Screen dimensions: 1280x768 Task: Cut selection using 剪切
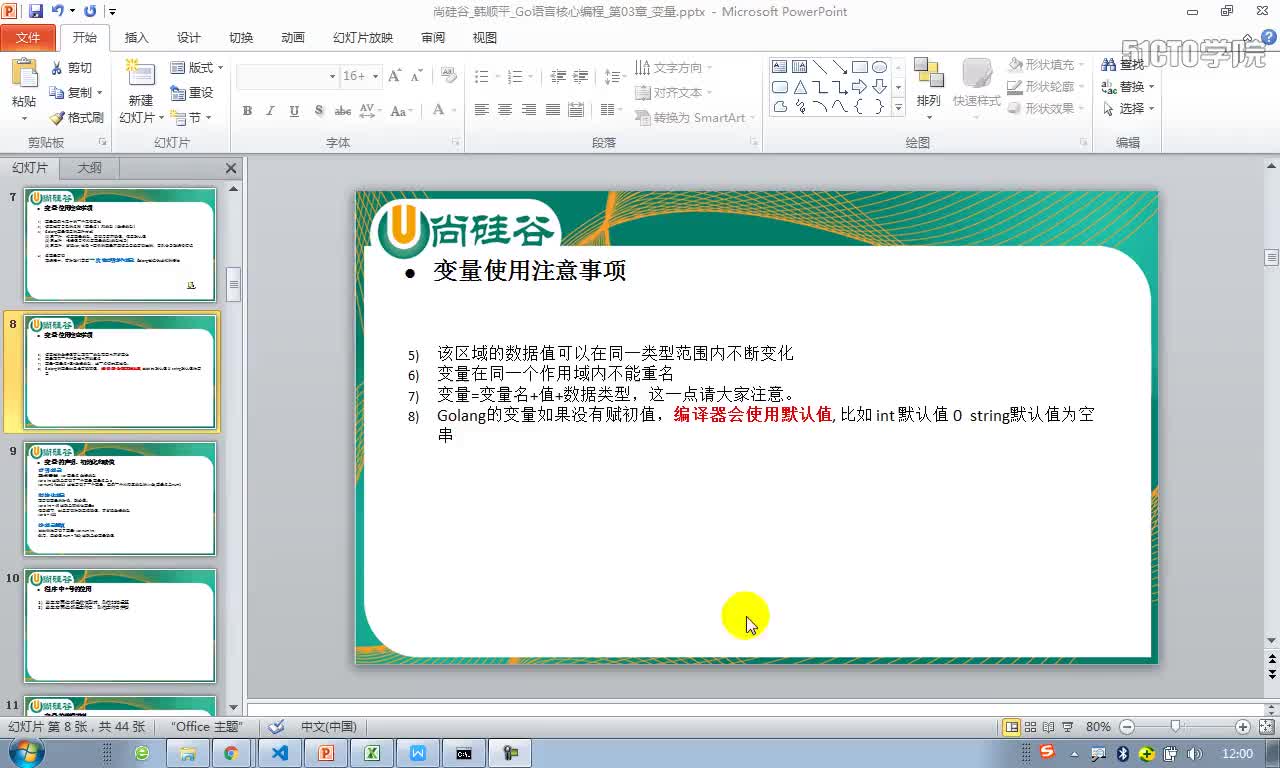click(x=71, y=68)
